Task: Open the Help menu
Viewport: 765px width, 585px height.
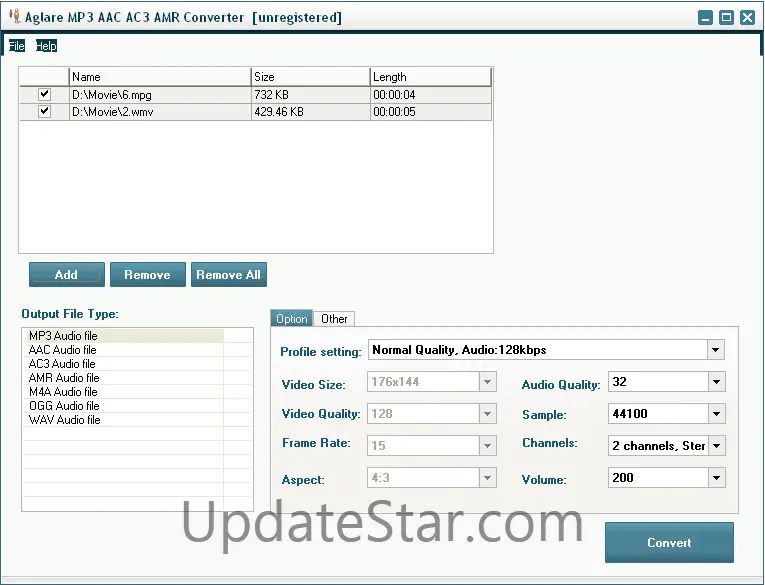Action: coord(46,46)
